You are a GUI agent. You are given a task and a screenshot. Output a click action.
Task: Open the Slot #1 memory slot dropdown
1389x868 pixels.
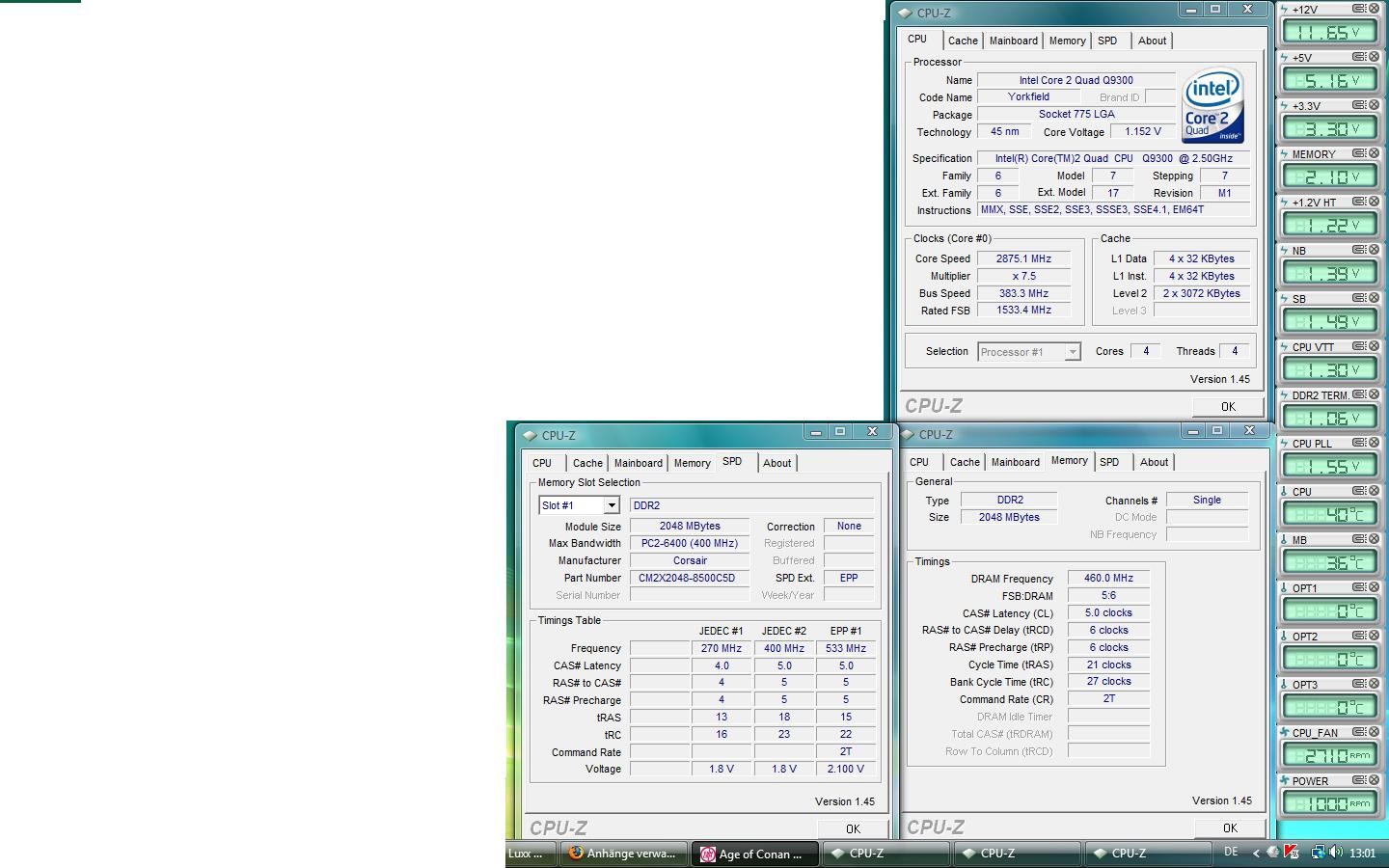point(611,505)
